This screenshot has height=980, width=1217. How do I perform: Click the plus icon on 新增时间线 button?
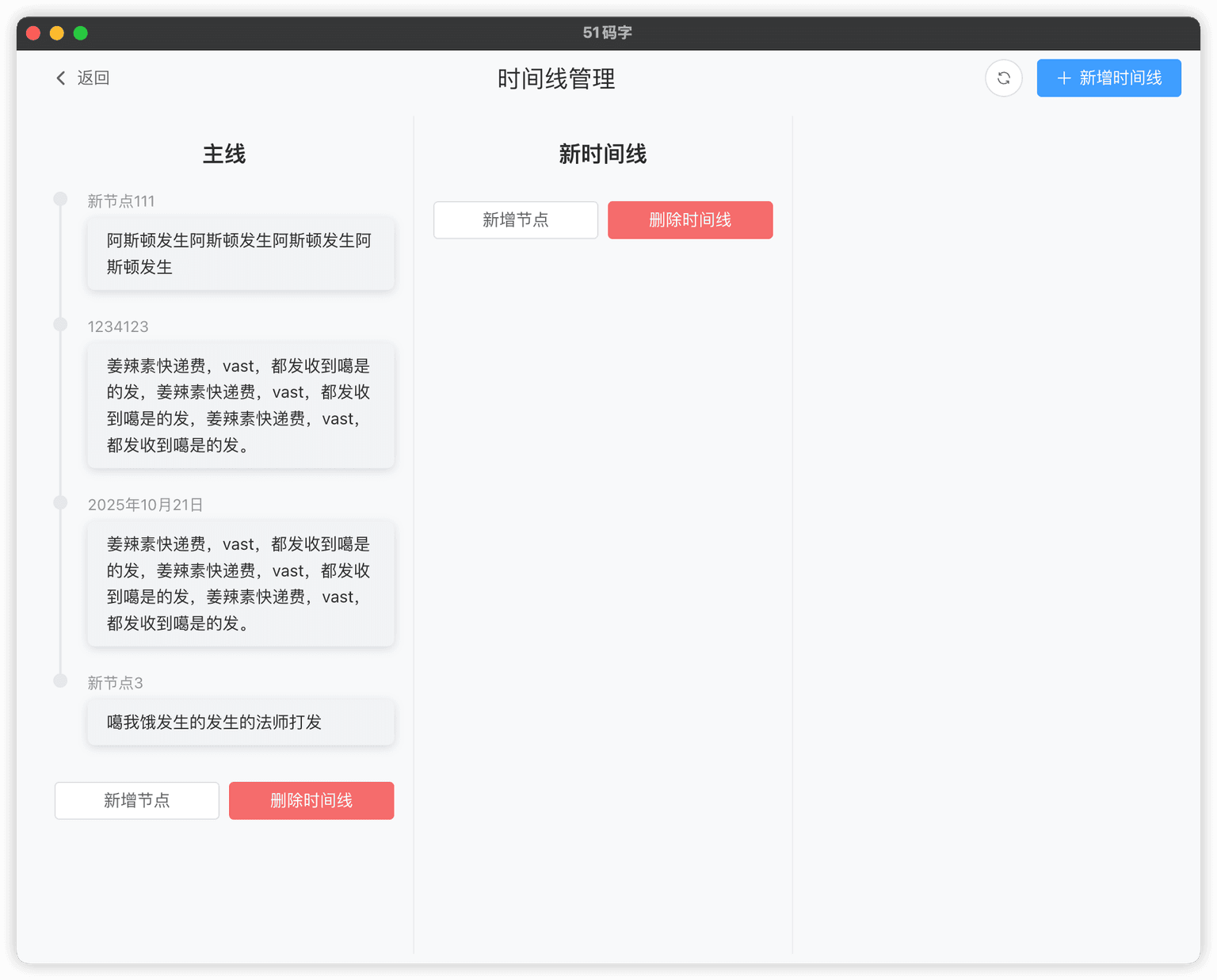[x=1062, y=78]
